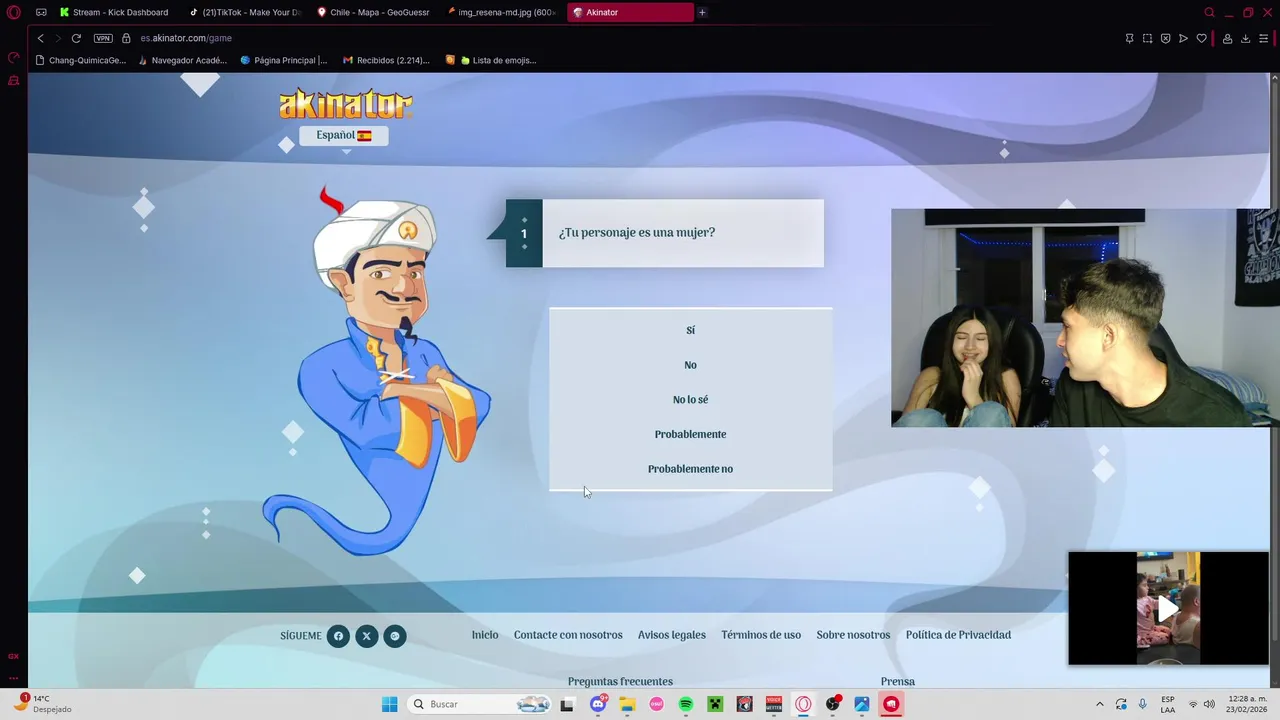This screenshot has width=1280, height=720.
Task: Open the Política de Privacidad link
Action: pos(958,635)
